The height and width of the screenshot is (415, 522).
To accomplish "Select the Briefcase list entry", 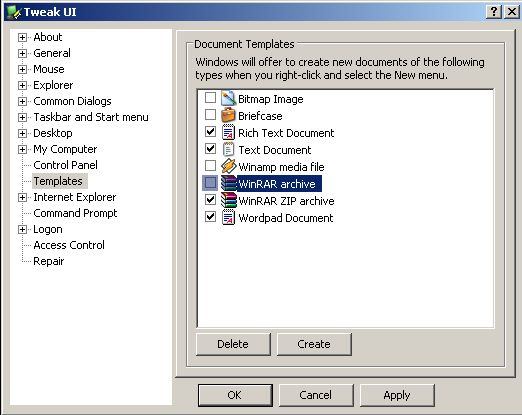I will pos(260,116).
